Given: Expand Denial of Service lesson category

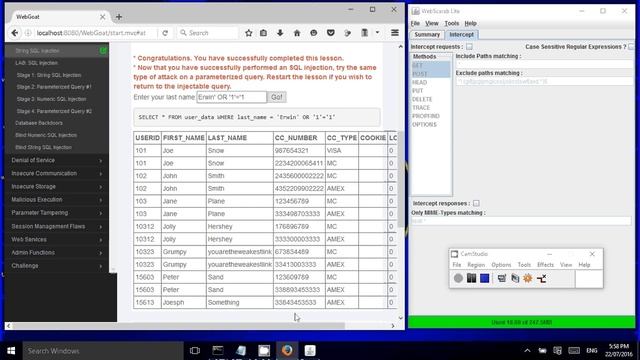Looking at the screenshot, I should [57, 160].
